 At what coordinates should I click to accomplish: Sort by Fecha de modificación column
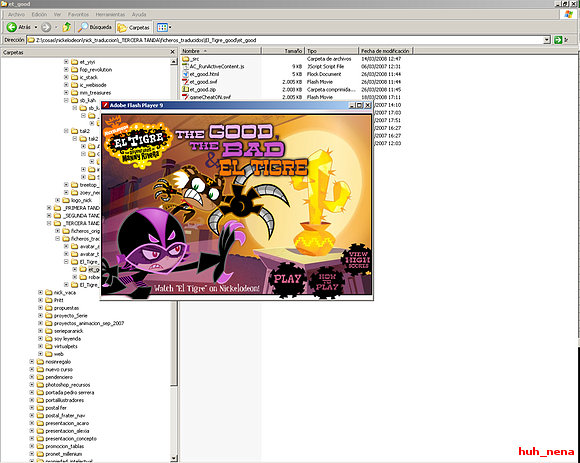point(385,51)
